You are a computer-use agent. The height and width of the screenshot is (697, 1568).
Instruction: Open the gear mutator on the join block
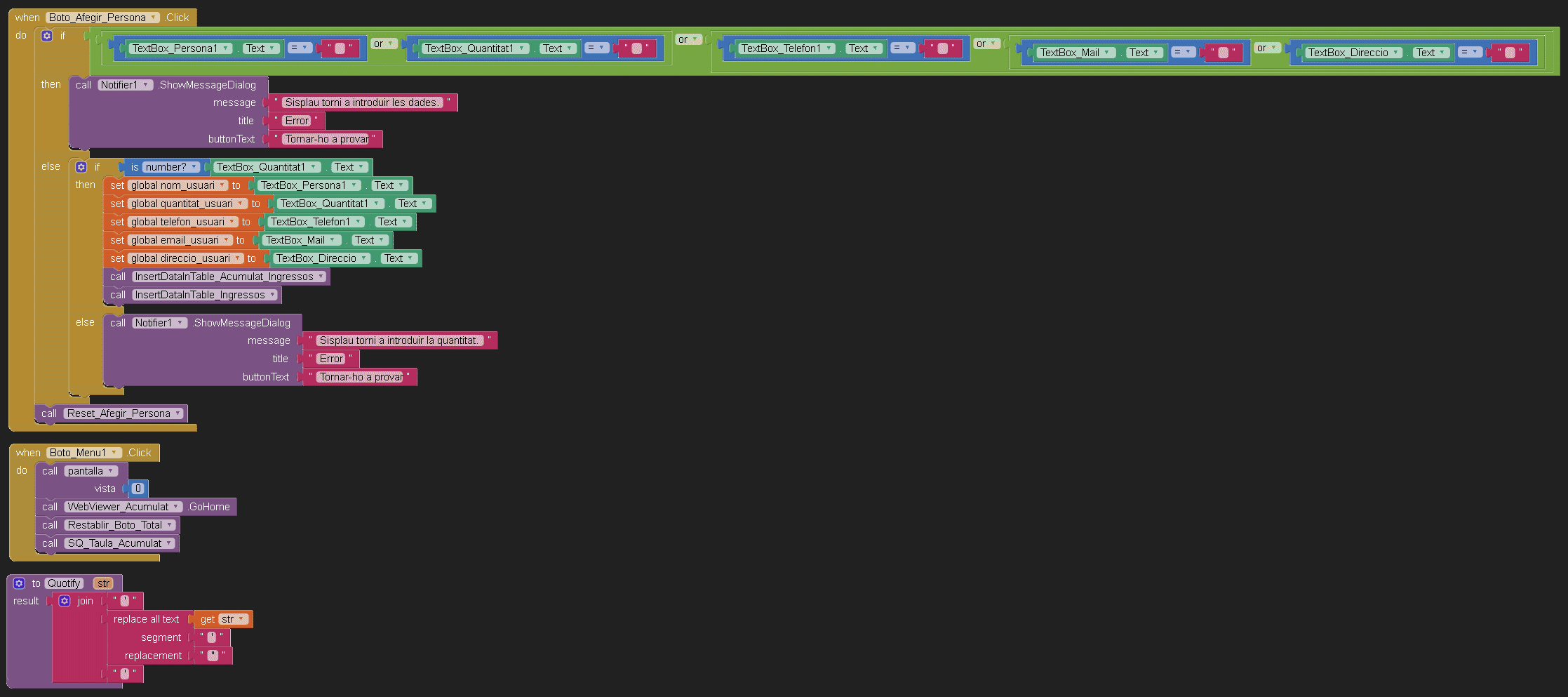[65, 601]
